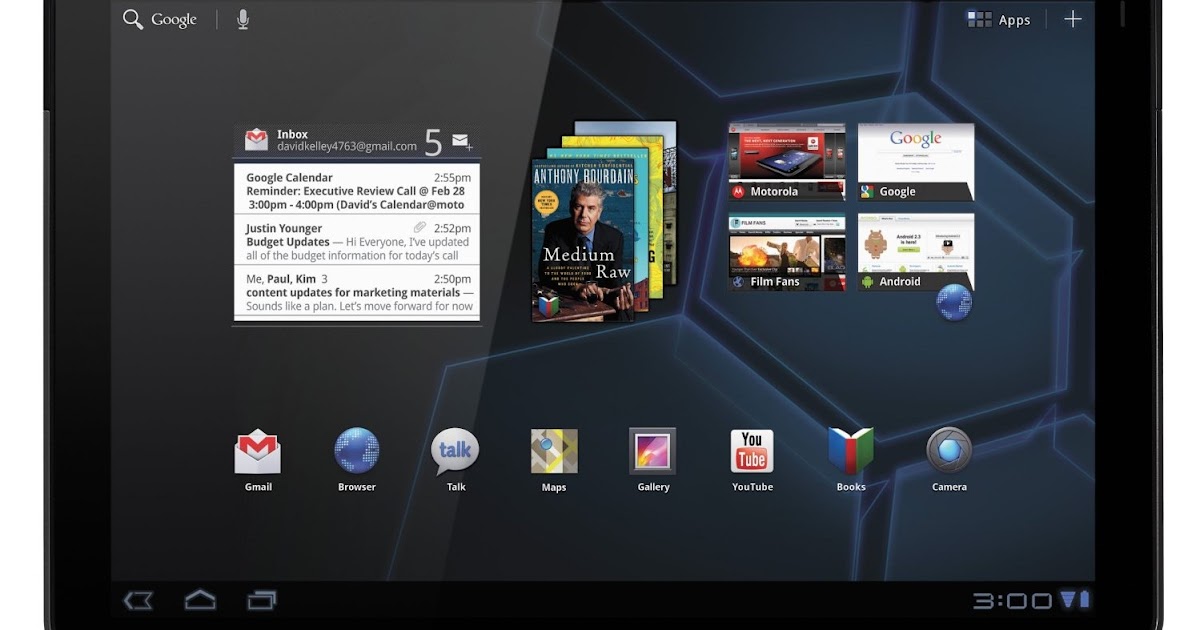1200x630 pixels.
Task: Open the Google bookmark thumbnail
Action: pos(916,162)
